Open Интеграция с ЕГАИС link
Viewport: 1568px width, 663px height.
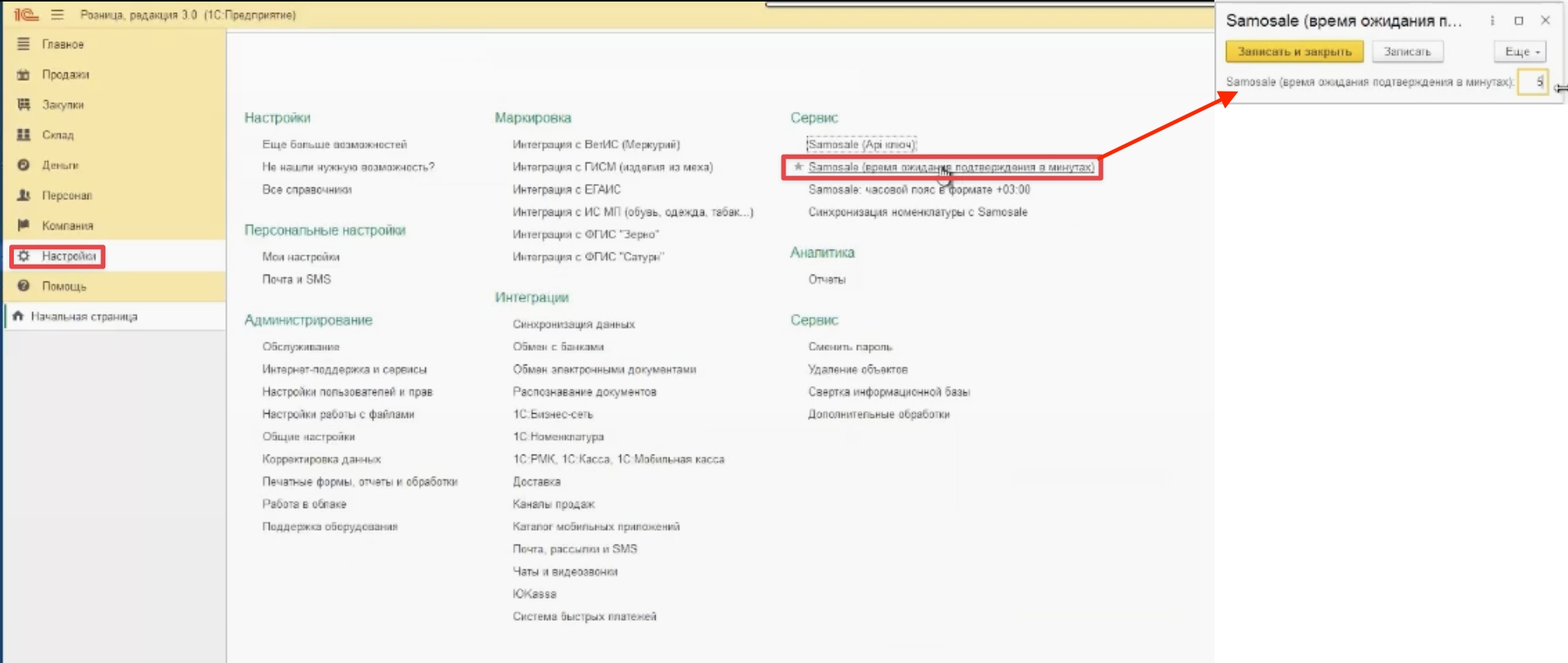click(x=566, y=189)
